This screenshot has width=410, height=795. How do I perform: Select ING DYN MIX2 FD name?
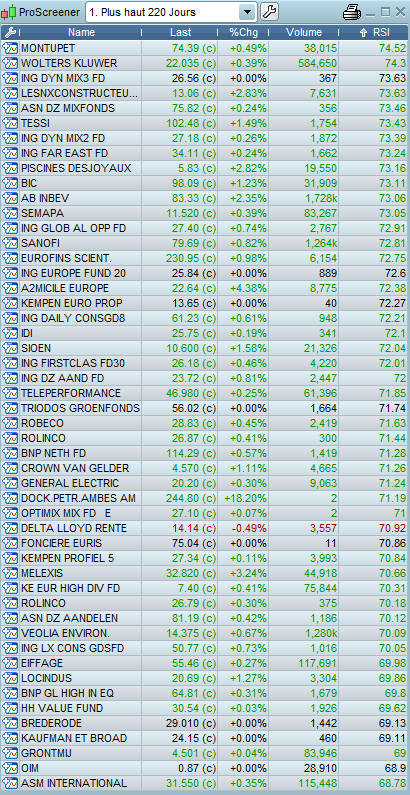[x=63, y=138]
